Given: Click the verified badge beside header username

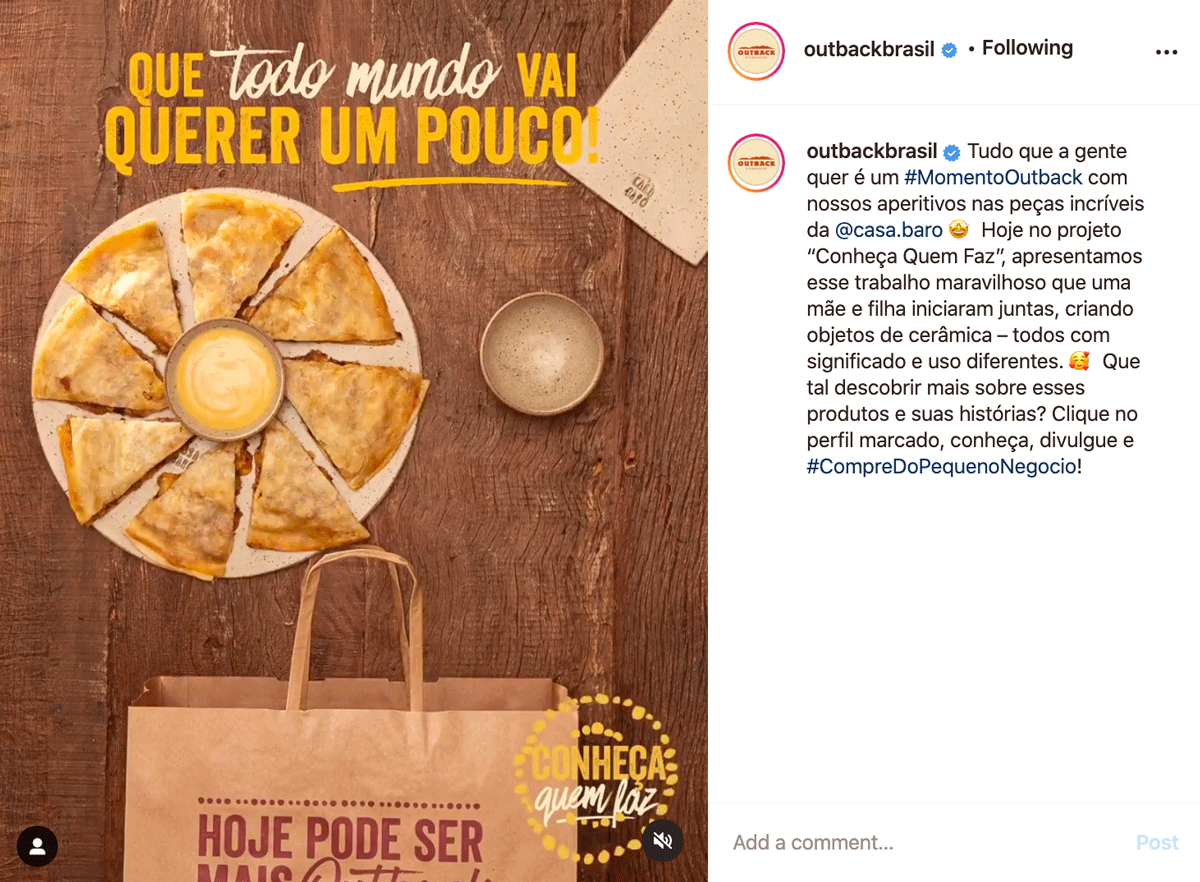Looking at the screenshot, I should click(x=950, y=49).
